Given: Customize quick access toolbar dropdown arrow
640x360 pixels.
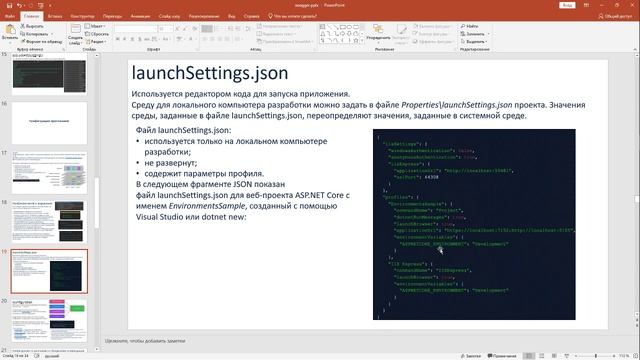Looking at the screenshot, I should (x=50, y=5).
